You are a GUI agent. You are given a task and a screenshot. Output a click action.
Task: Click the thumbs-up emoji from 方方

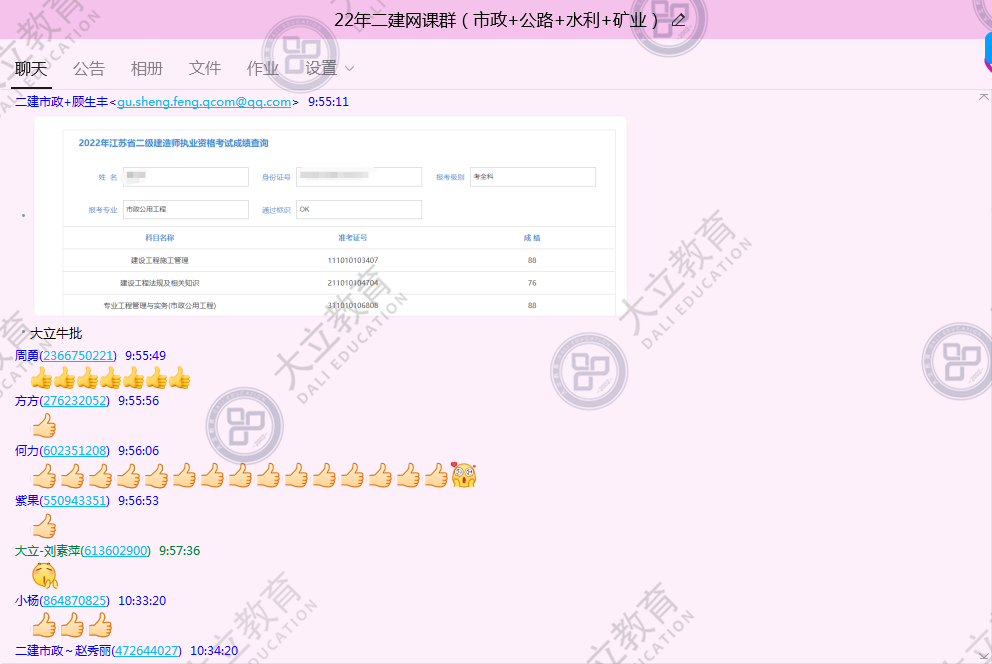coord(44,426)
